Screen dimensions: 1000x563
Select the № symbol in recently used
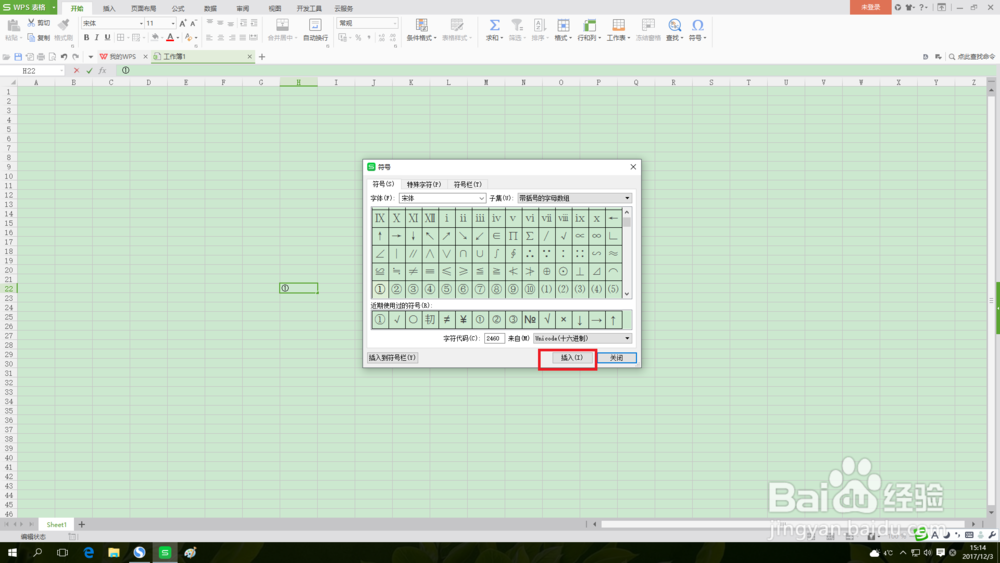point(530,319)
